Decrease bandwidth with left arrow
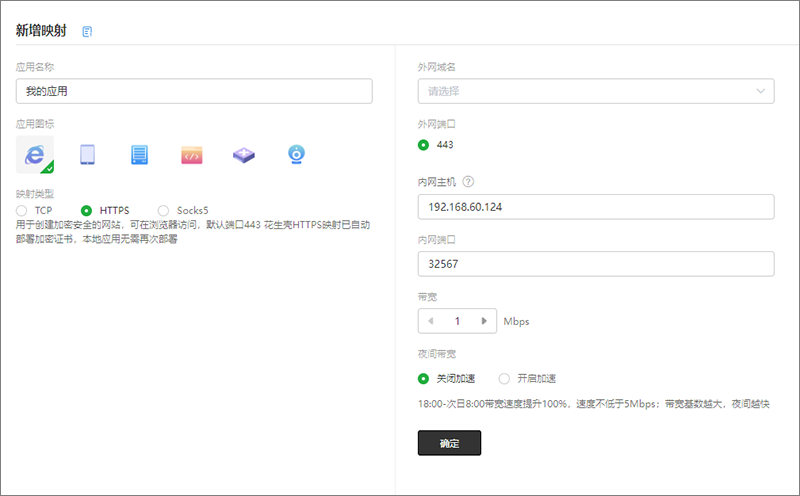Viewport: 800px width, 496px height. (x=431, y=321)
